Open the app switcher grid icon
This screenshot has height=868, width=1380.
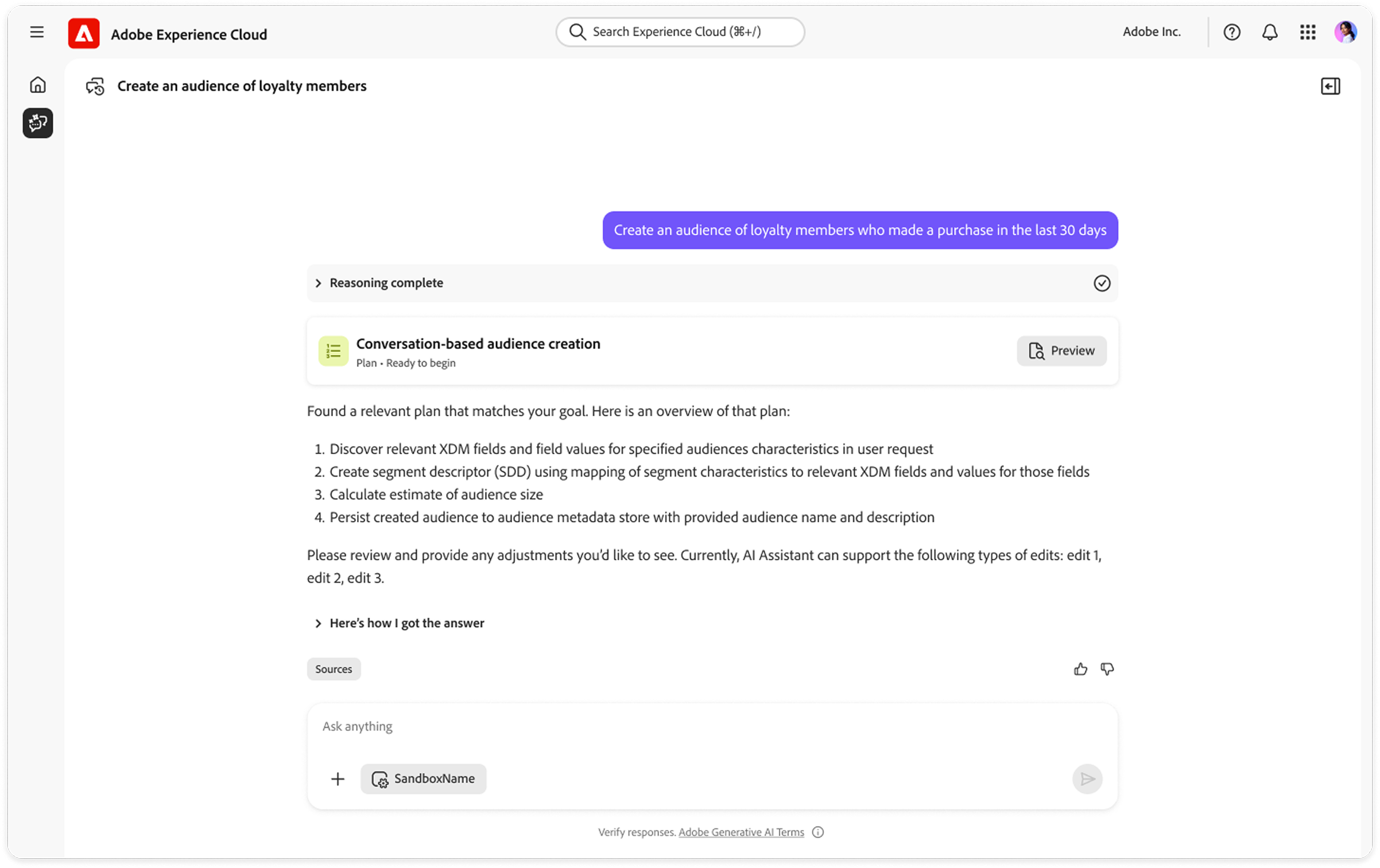pos(1307,32)
